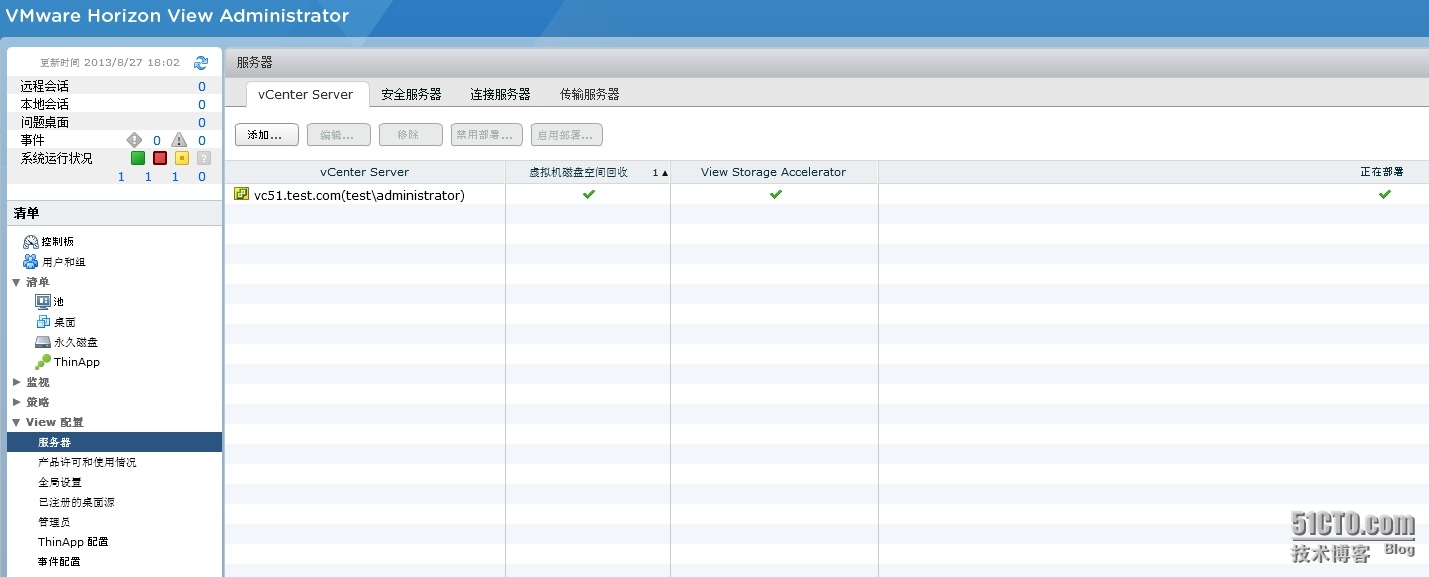Select the ThinApp green balls icon
Screen dimensions: 1429x577
[x=43, y=362]
